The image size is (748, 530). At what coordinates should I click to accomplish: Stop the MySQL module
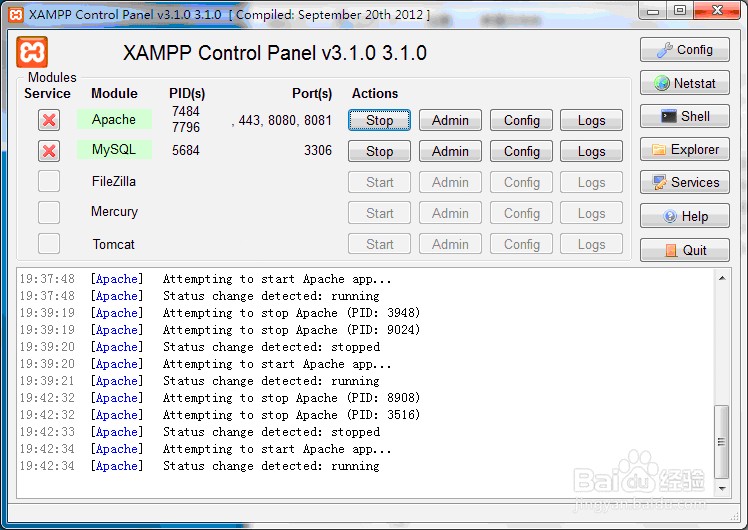[379, 151]
